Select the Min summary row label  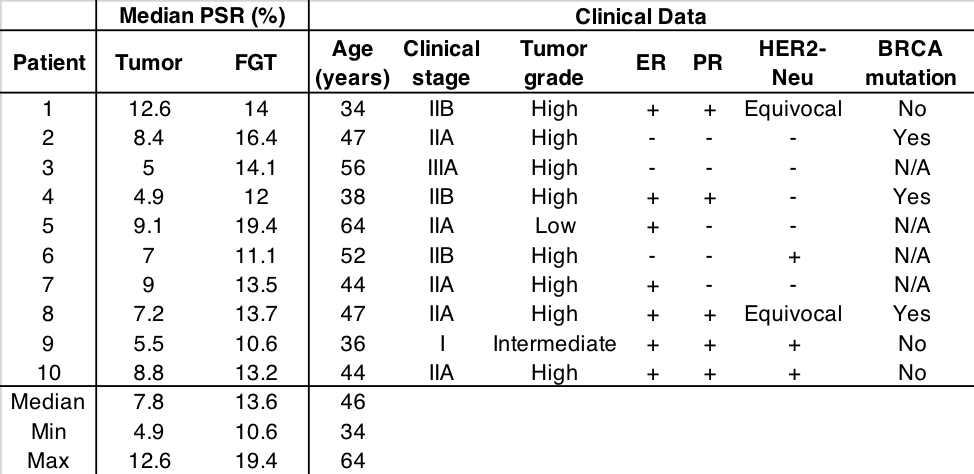48,433
